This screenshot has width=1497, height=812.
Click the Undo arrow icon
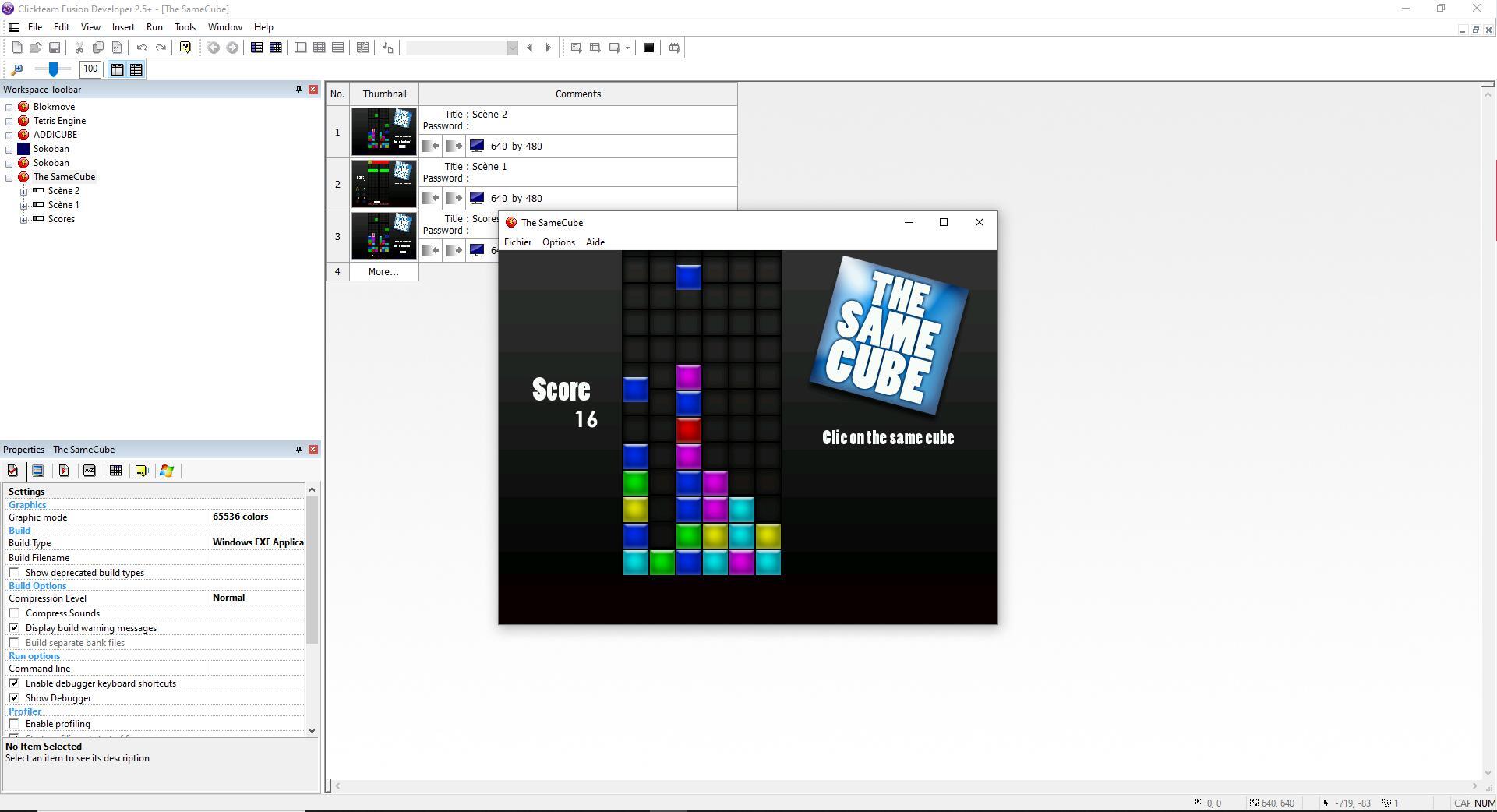coord(142,48)
